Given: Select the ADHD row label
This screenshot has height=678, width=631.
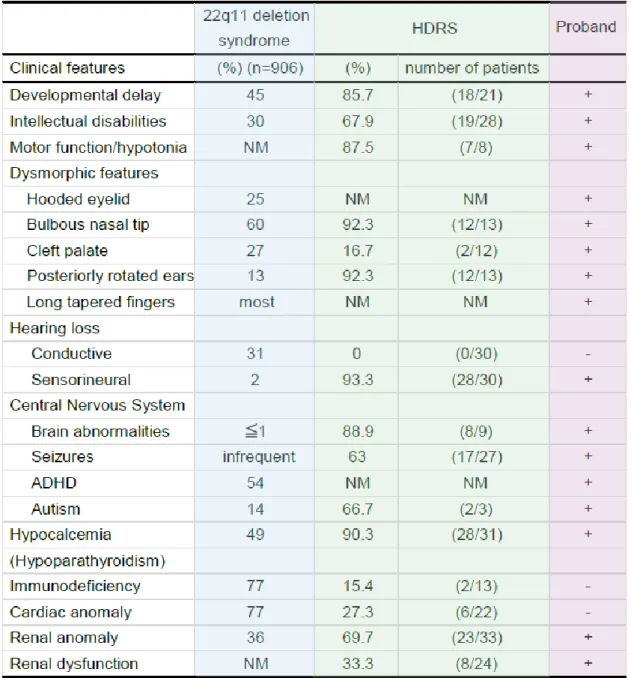Looking at the screenshot, I should (x=54, y=483).
